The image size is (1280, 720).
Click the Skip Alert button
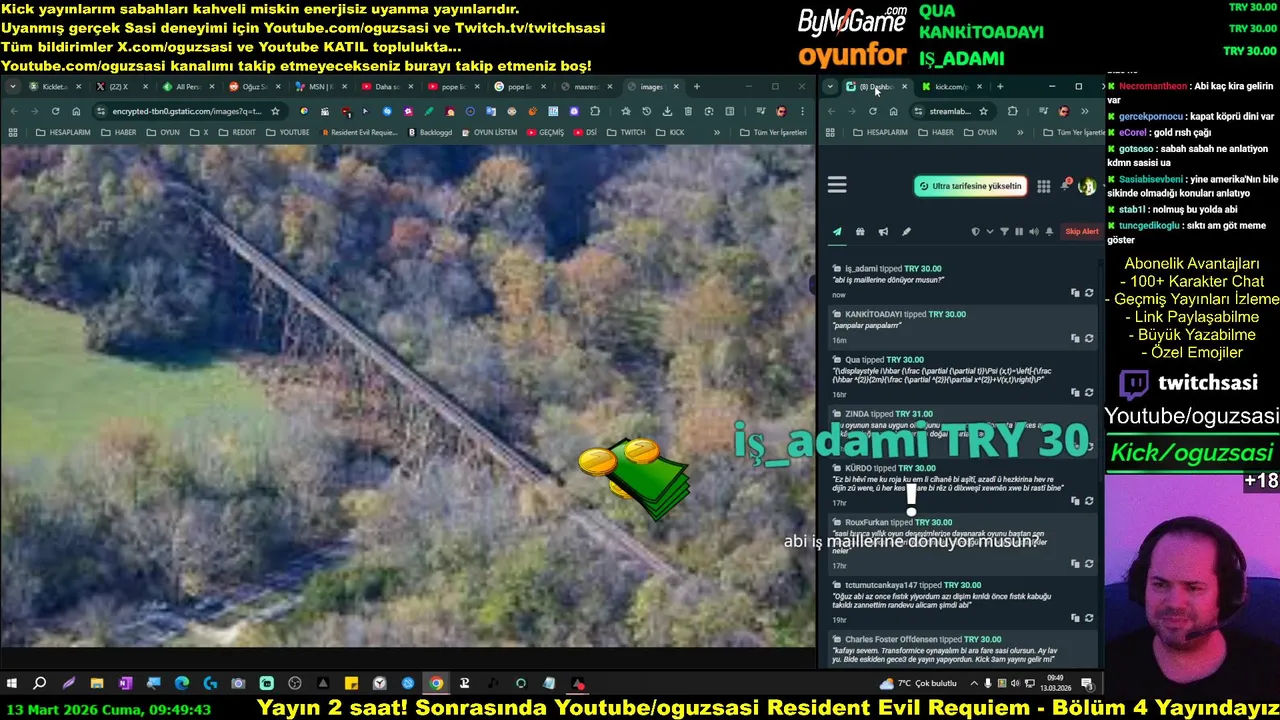pyautogui.click(x=1081, y=232)
